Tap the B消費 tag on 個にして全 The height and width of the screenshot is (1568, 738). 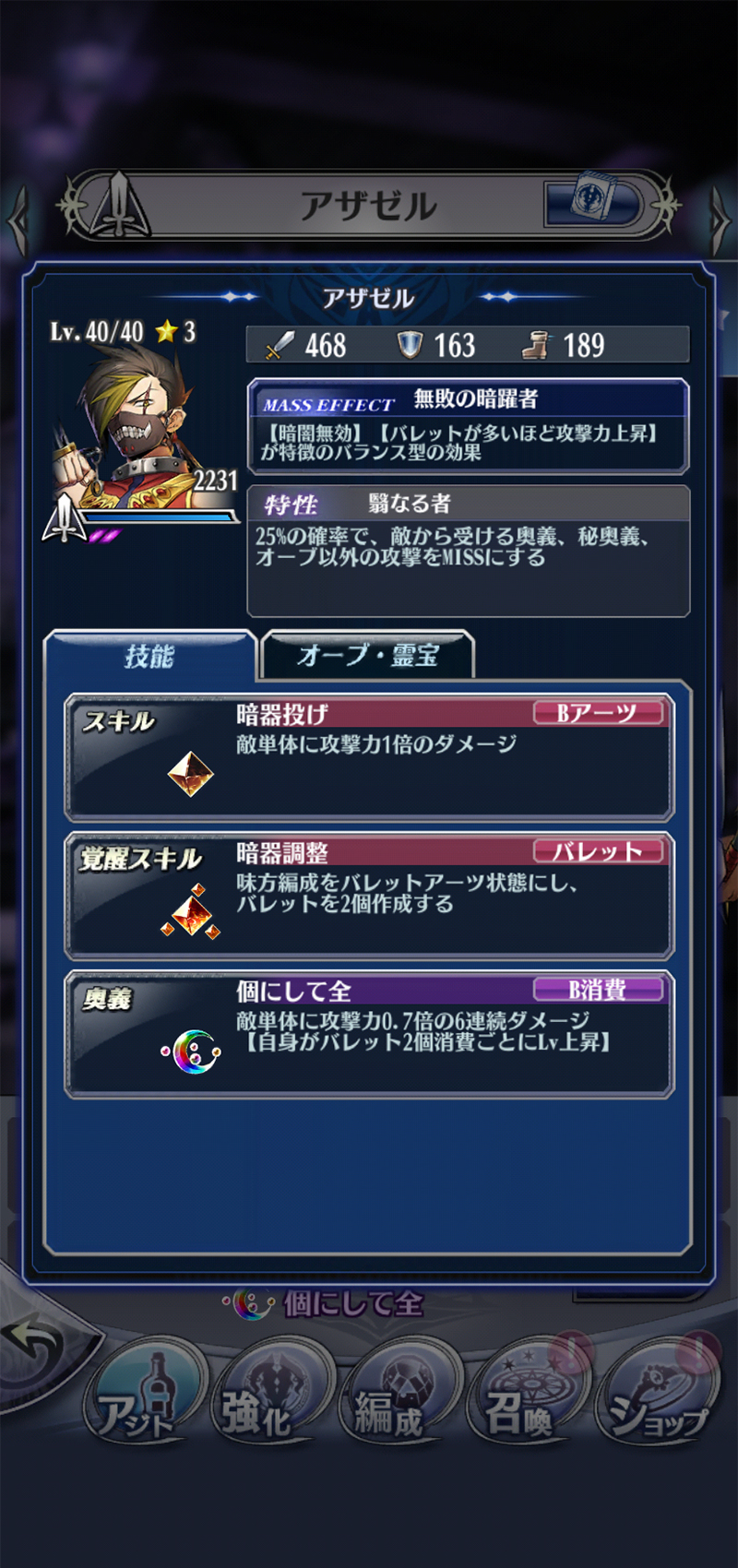click(x=598, y=990)
